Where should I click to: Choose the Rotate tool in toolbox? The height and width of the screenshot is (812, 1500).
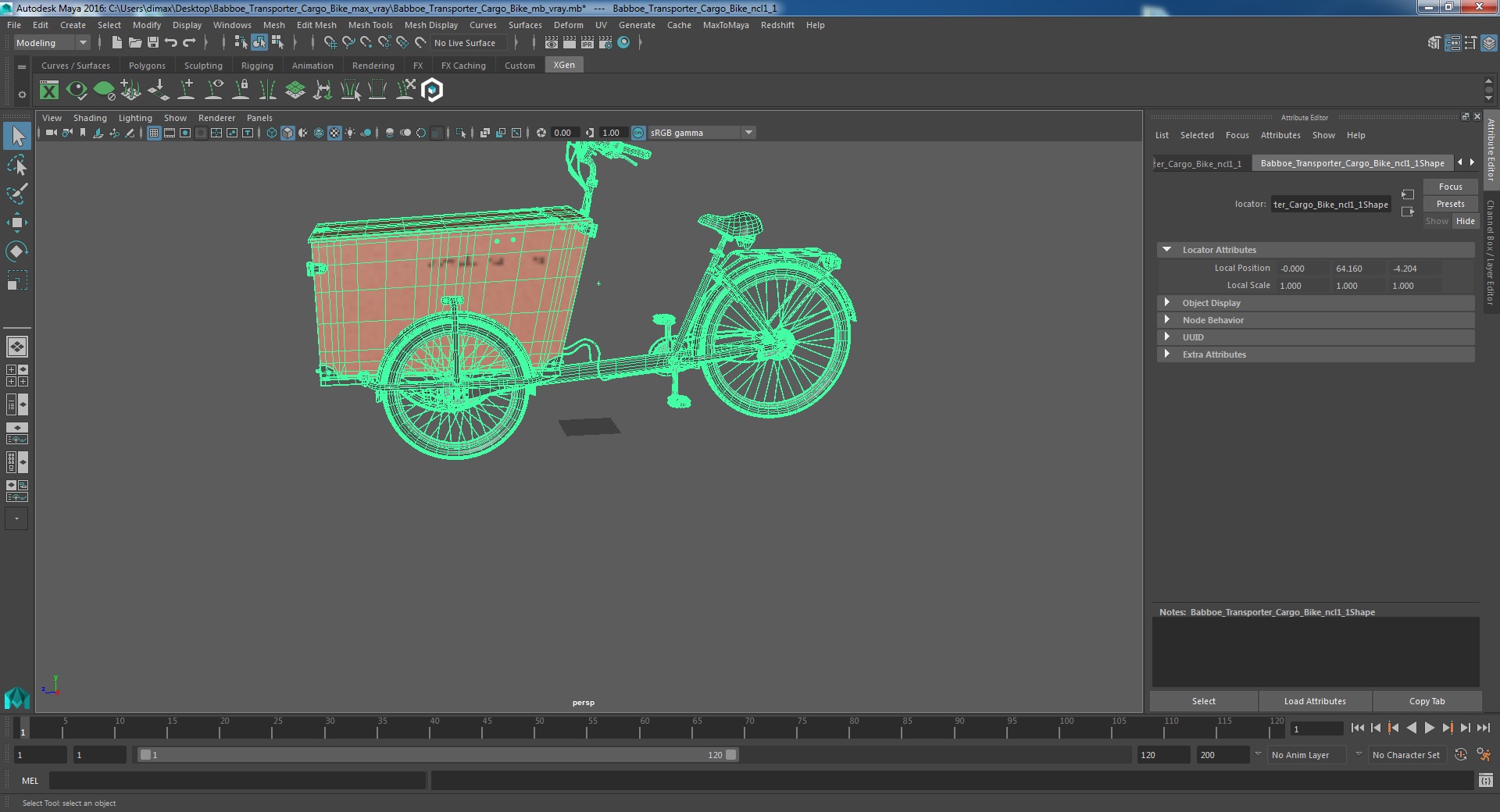tap(17, 251)
